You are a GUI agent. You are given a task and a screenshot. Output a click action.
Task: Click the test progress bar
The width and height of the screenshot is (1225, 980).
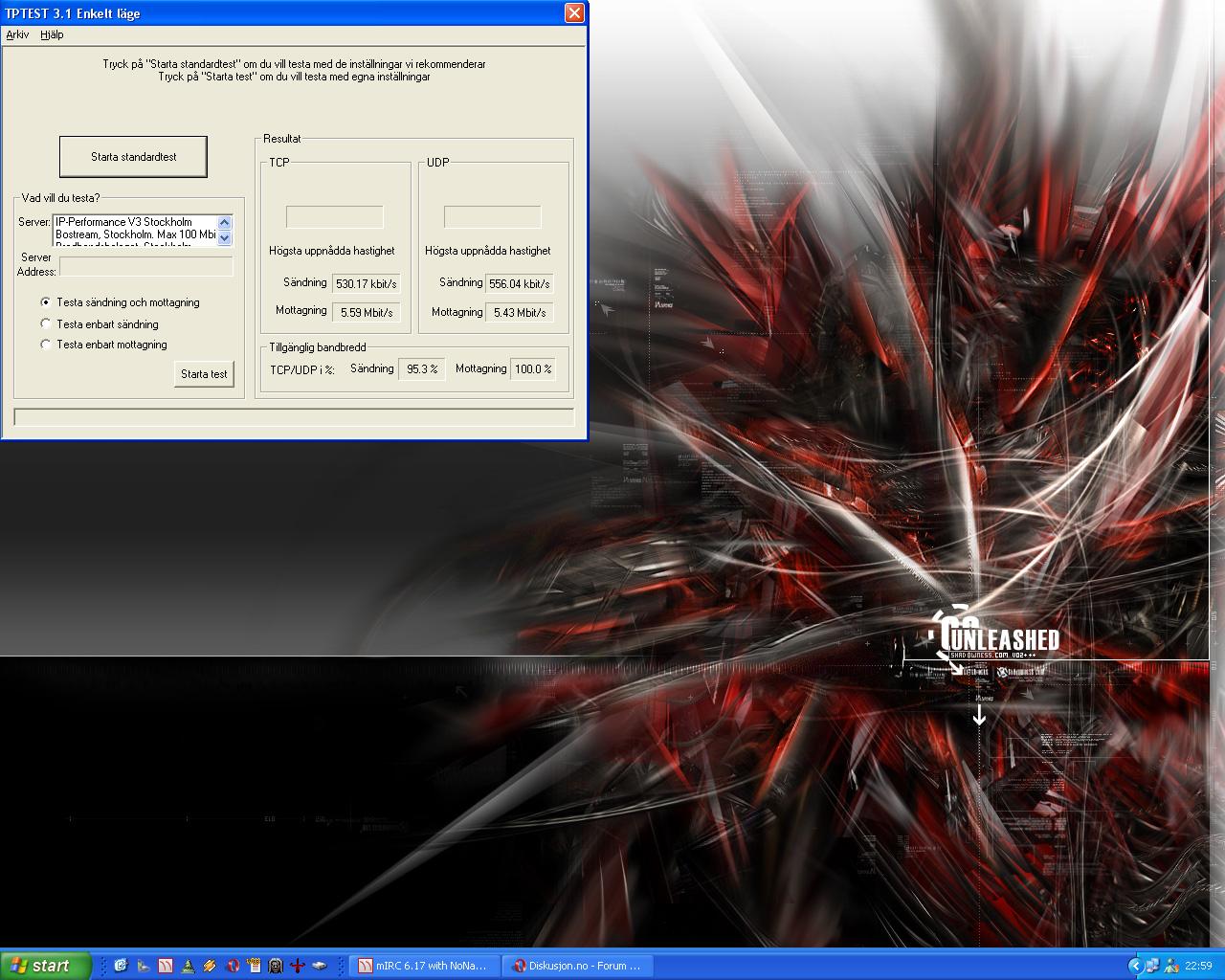[294, 417]
